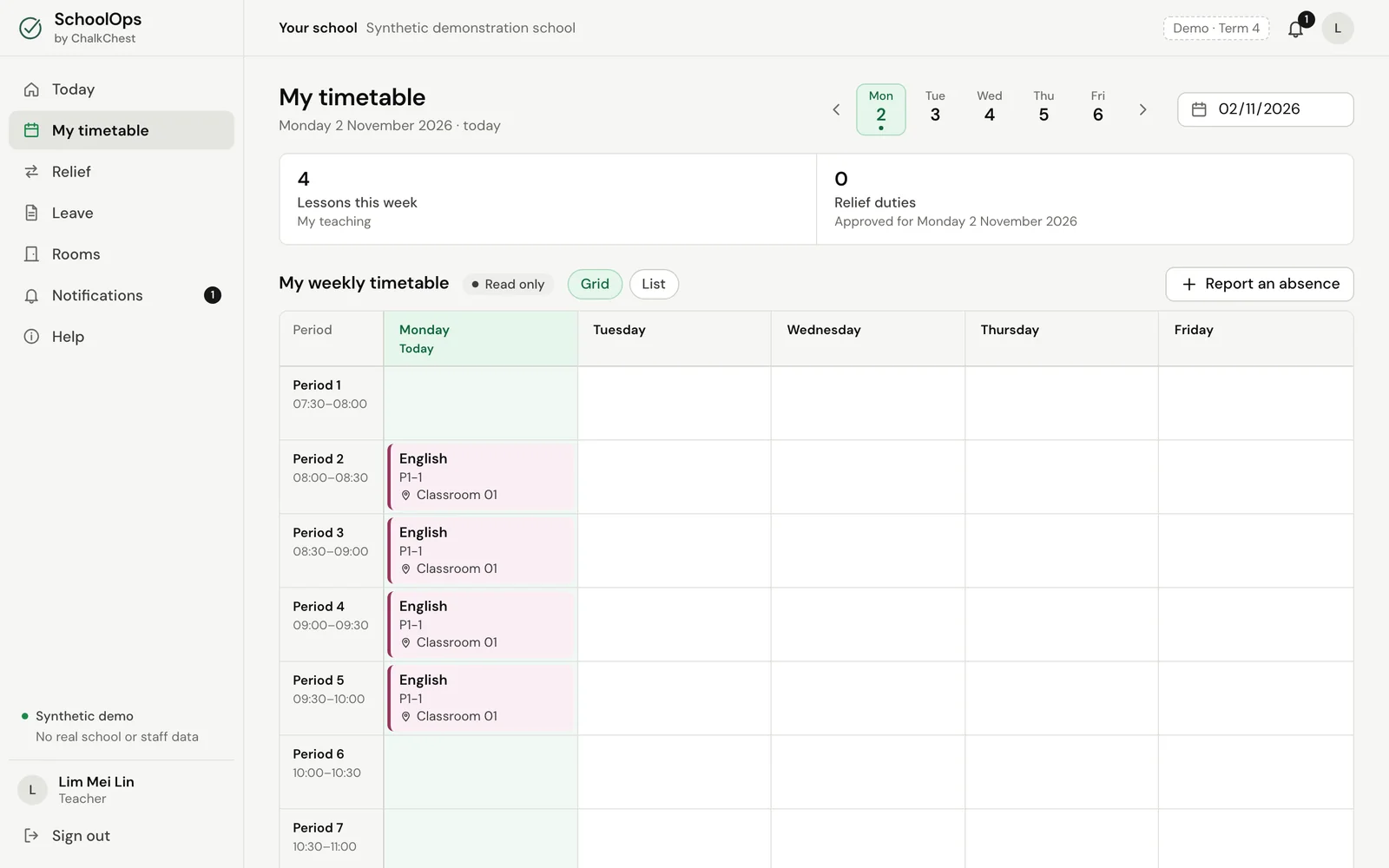This screenshot has height=868, width=1389.
Task: Click the Report an absence button
Action: click(1259, 285)
